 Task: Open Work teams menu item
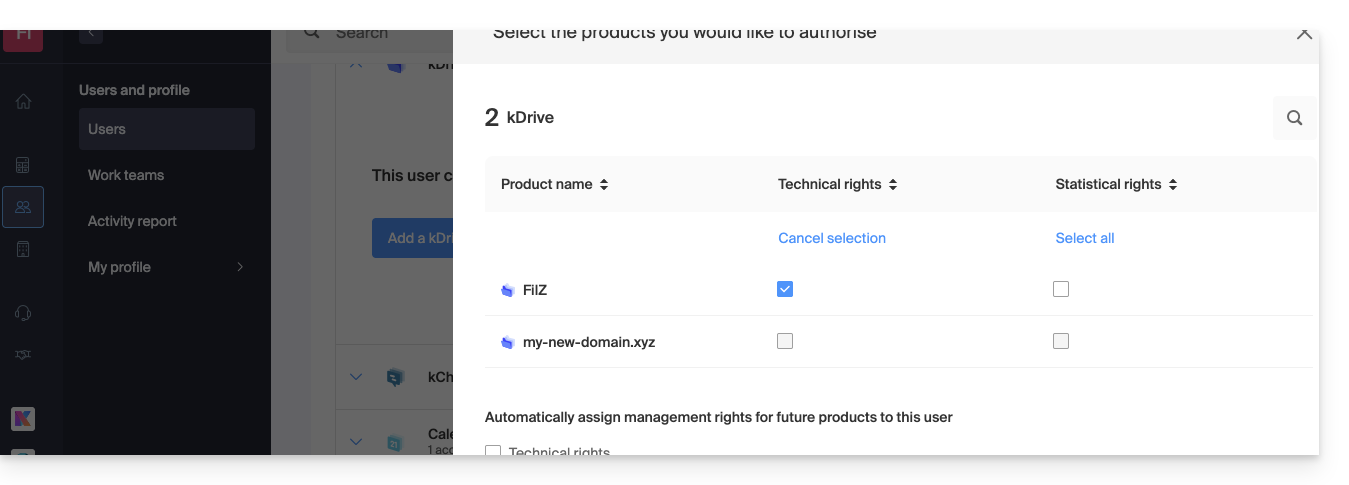[126, 175]
